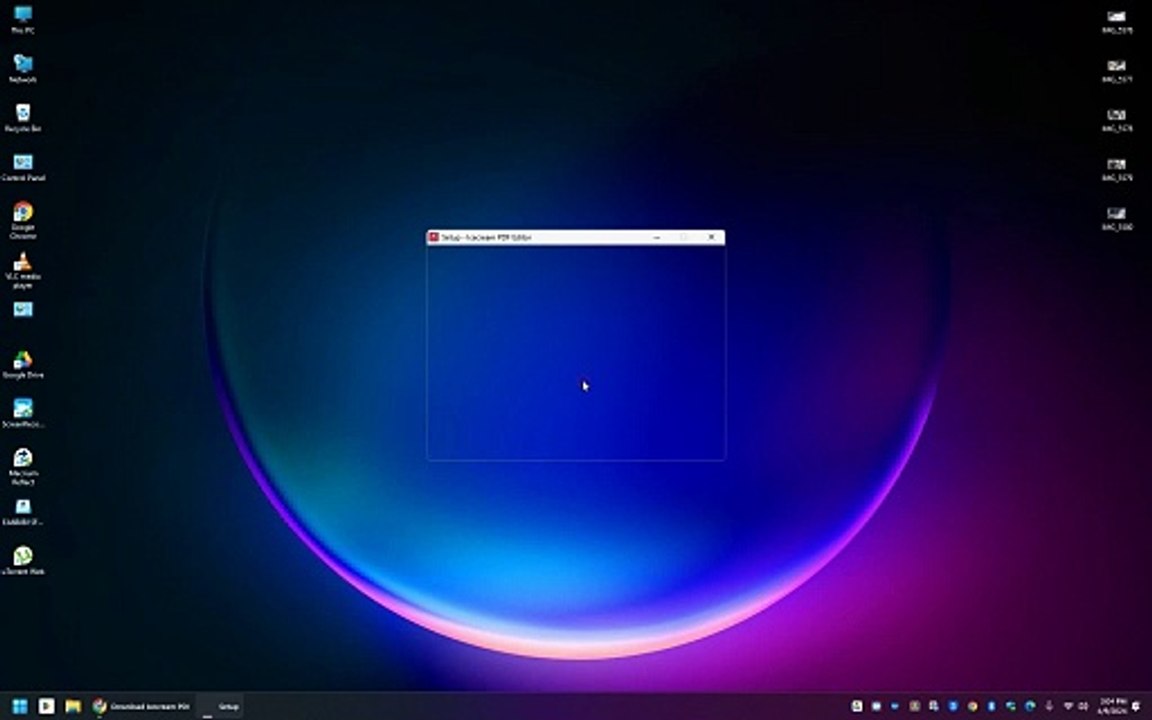Minimize the Setup Icecream PDF Editor window
The height and width of the screenshot is (720, 1152).
[657, 237]
